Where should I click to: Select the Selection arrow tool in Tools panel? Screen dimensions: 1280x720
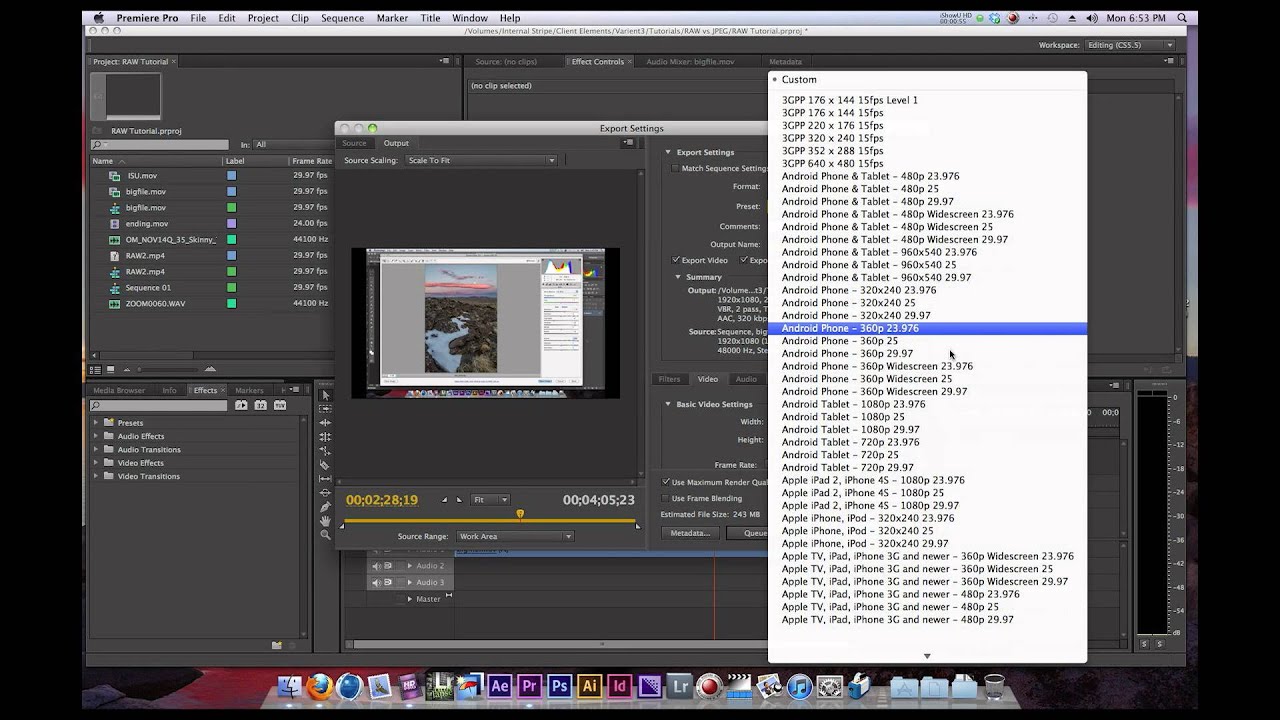(x=325, y=395)
